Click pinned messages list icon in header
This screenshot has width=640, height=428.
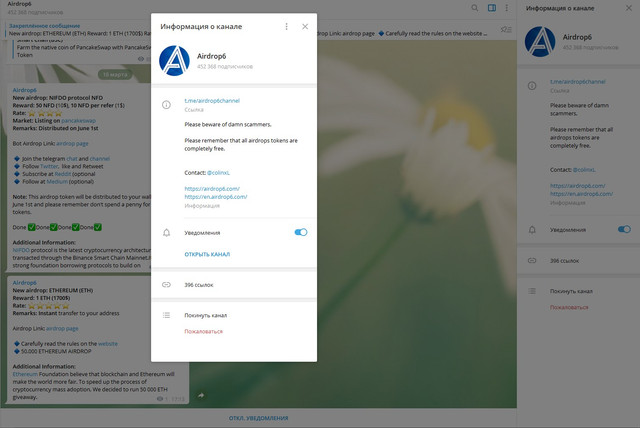tap(506, 29)
